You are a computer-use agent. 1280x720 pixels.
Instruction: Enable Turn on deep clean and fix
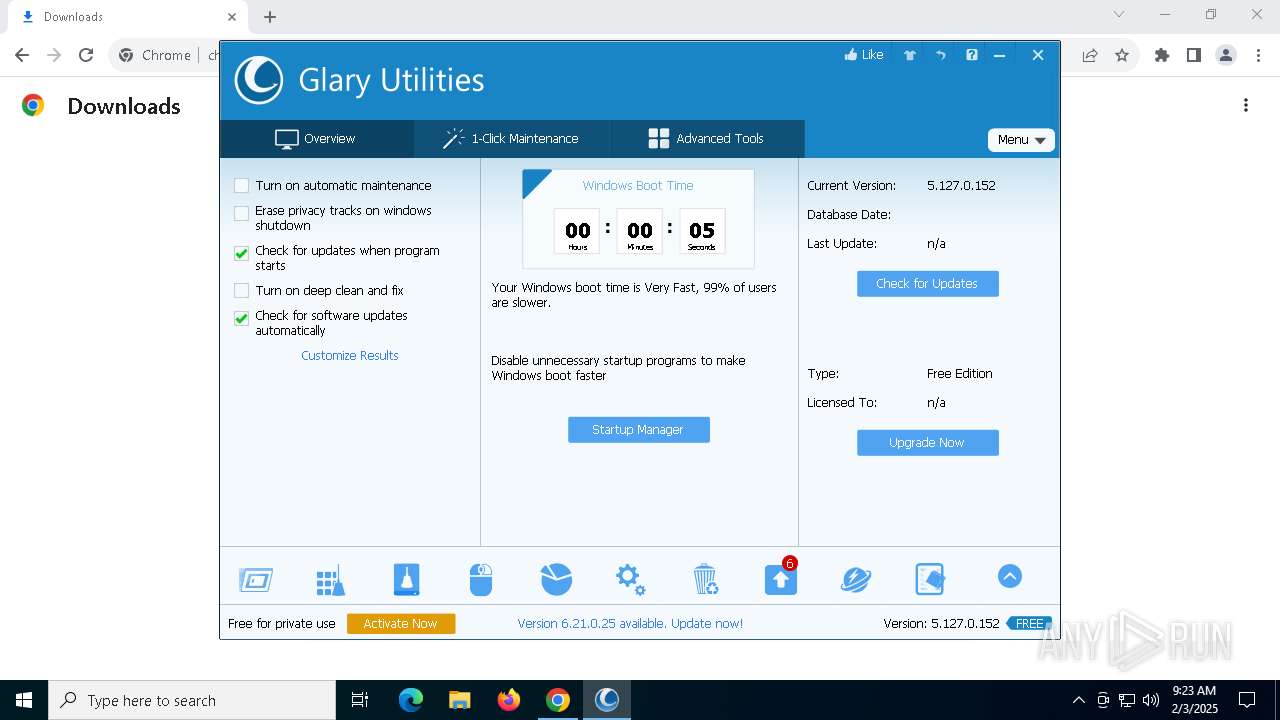pos(241,290)
